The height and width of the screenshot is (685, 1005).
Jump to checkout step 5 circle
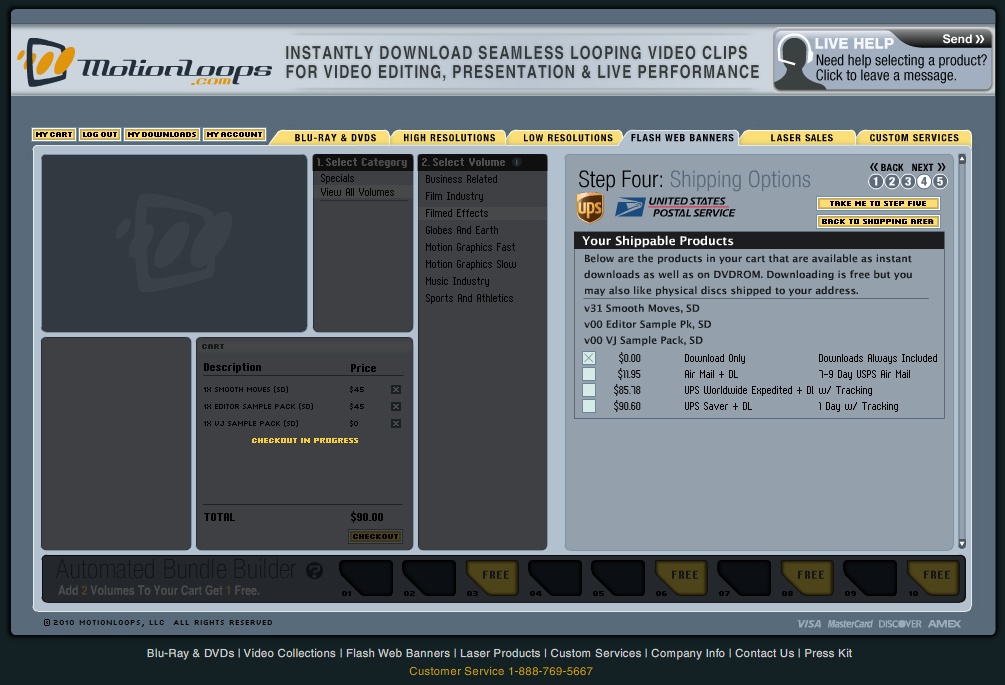point(940,181)
